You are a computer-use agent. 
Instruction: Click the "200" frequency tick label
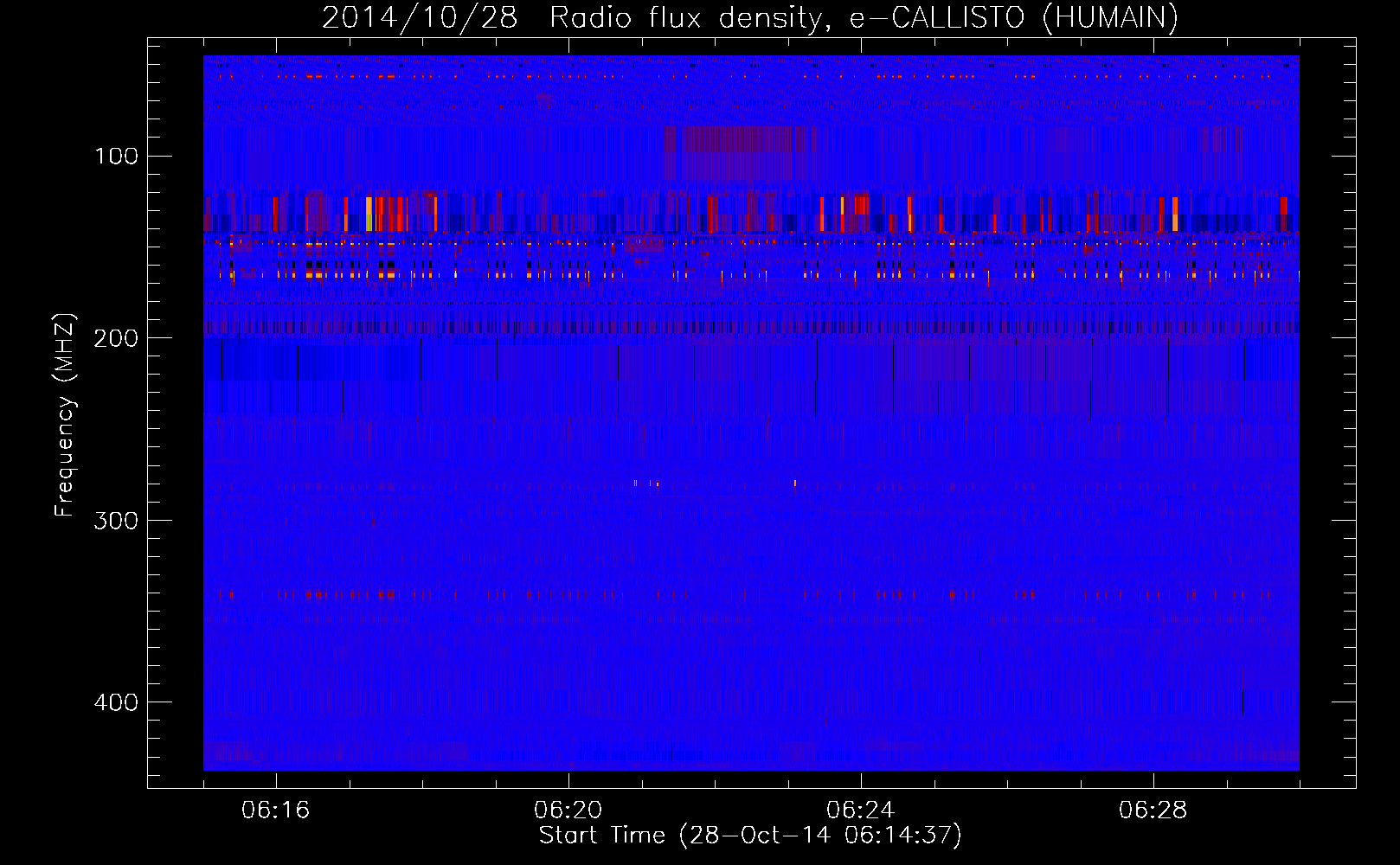coord(116,338)
